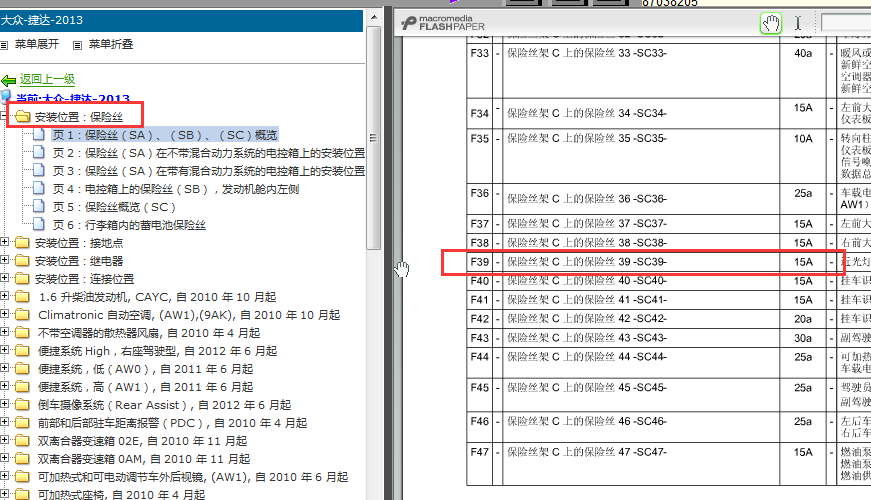Viewport: 871px width, 500px height.
Task: Click page icon of 页 3 entry
Action: click(x=39, y=171)
